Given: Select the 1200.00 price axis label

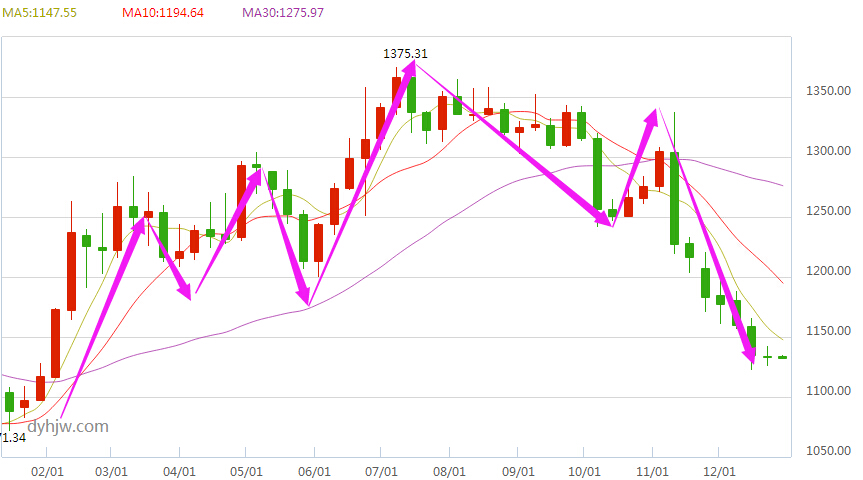Looking at the screenshot, I should coord(828,271).
